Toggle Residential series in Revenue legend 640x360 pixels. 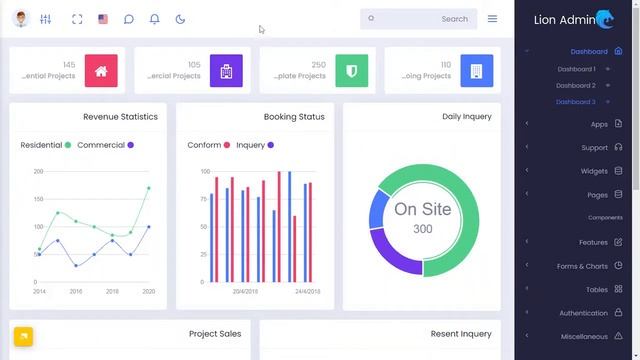pyautogui.click(x=46, y=145)
